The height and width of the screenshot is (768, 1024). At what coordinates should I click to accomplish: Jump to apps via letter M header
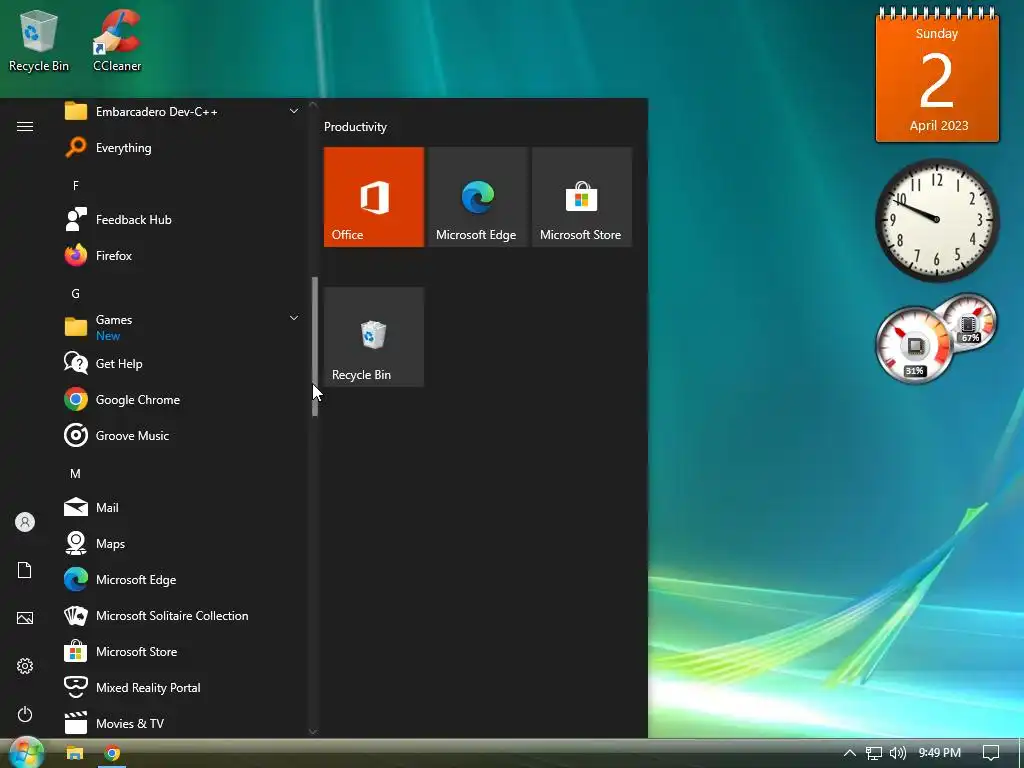76,474
